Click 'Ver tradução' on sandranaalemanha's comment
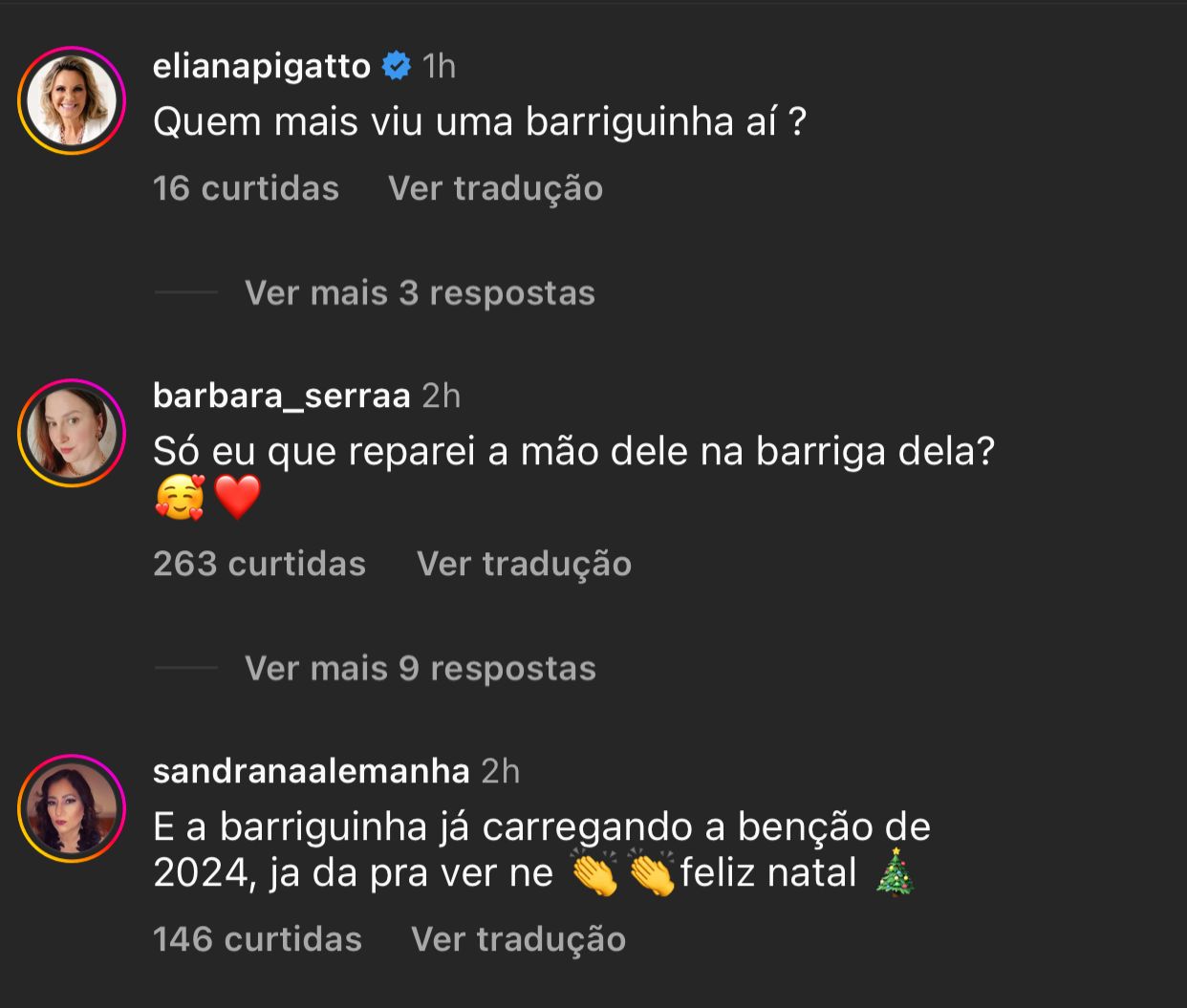Image resolution: width=1187 pixels, height=1008 pixels. (x=517, y=939)
